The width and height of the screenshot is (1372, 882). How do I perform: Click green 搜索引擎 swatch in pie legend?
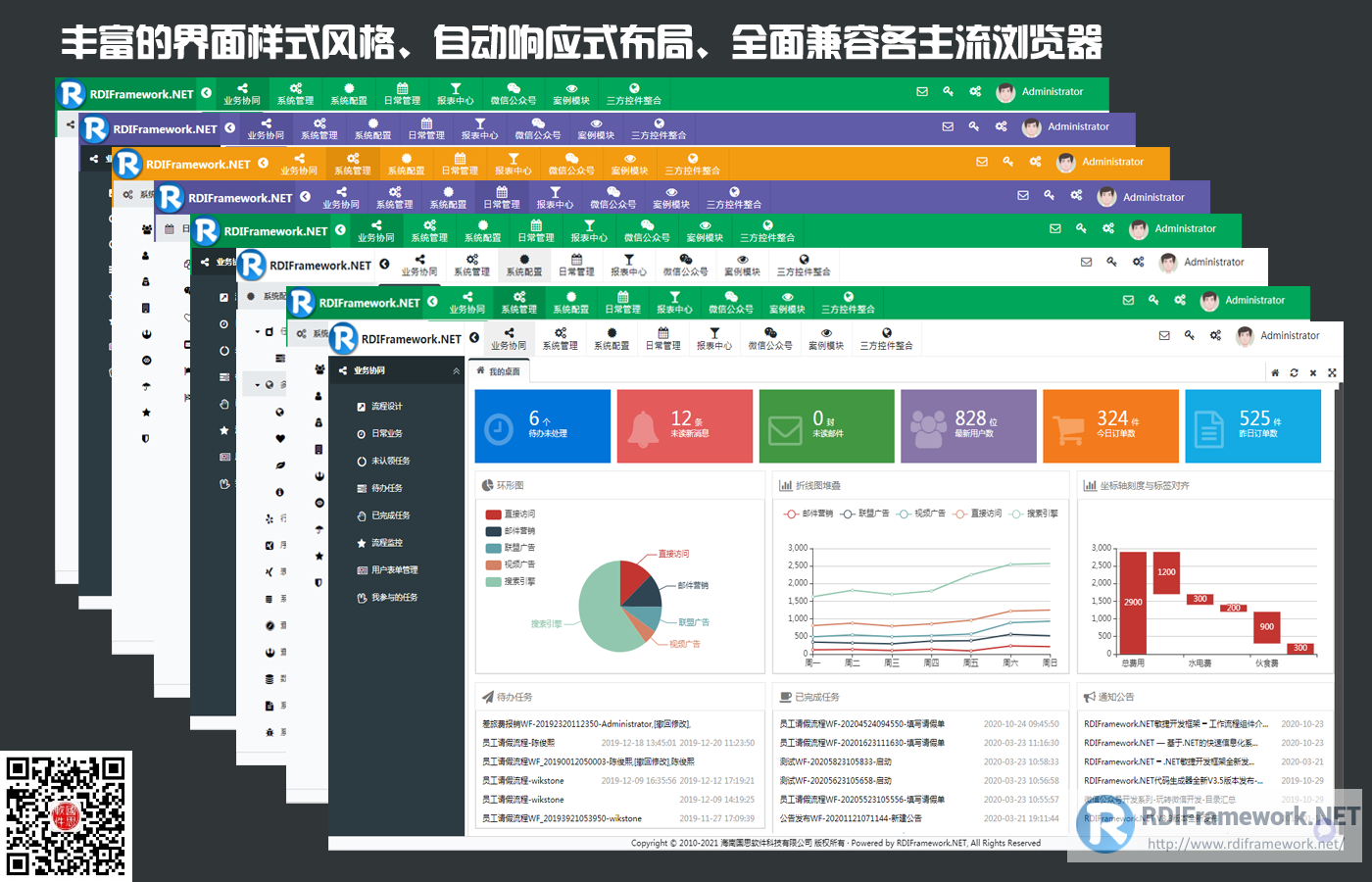click(494, 581)
